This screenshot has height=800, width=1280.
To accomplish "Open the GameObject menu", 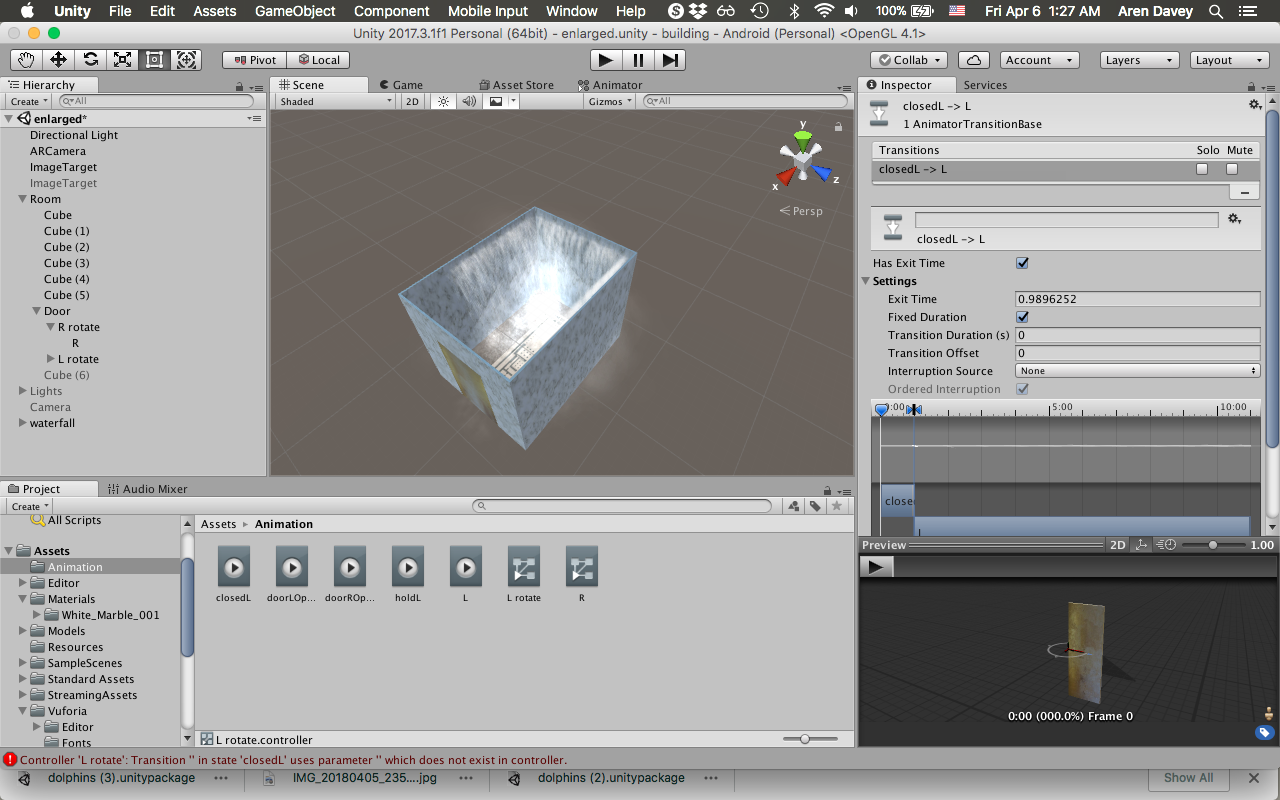I will 294,11.
